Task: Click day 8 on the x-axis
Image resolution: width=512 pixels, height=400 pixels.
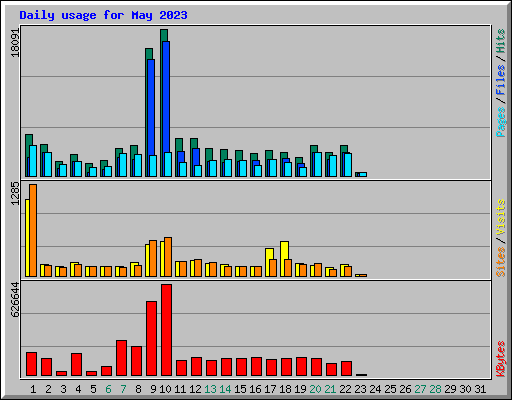Action: (138, 389)
